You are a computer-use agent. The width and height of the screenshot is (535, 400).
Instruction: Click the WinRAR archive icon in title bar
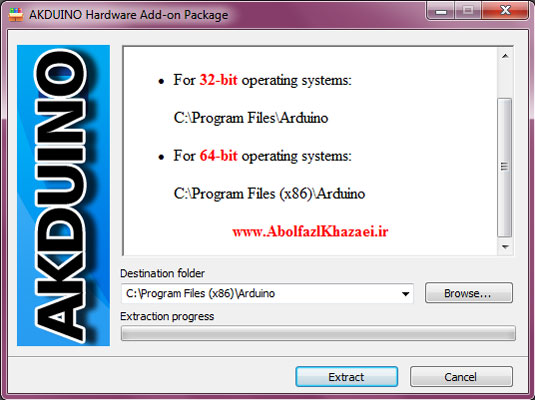pos(15,14)
